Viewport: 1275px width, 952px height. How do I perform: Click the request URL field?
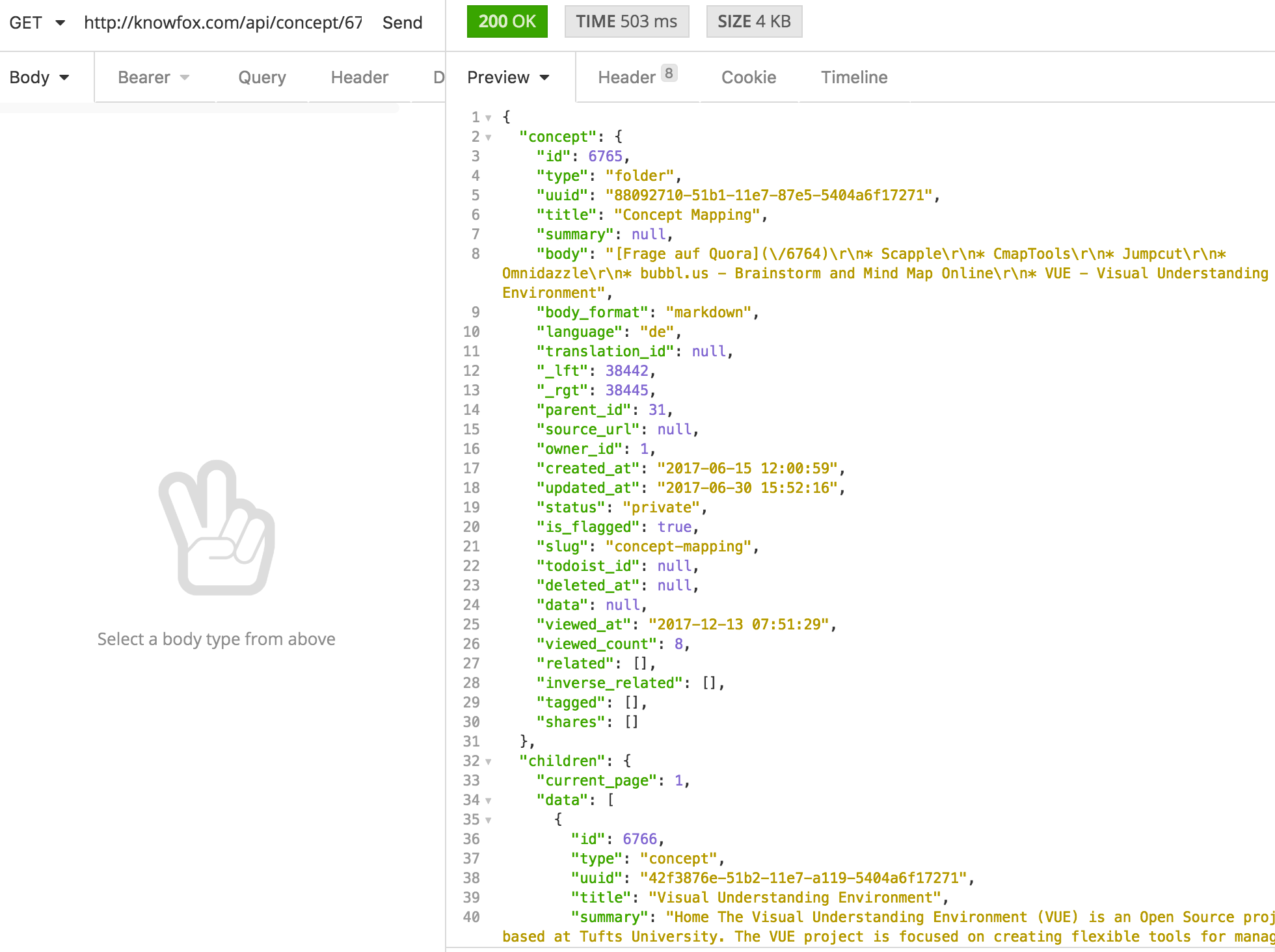pos(222,23)
